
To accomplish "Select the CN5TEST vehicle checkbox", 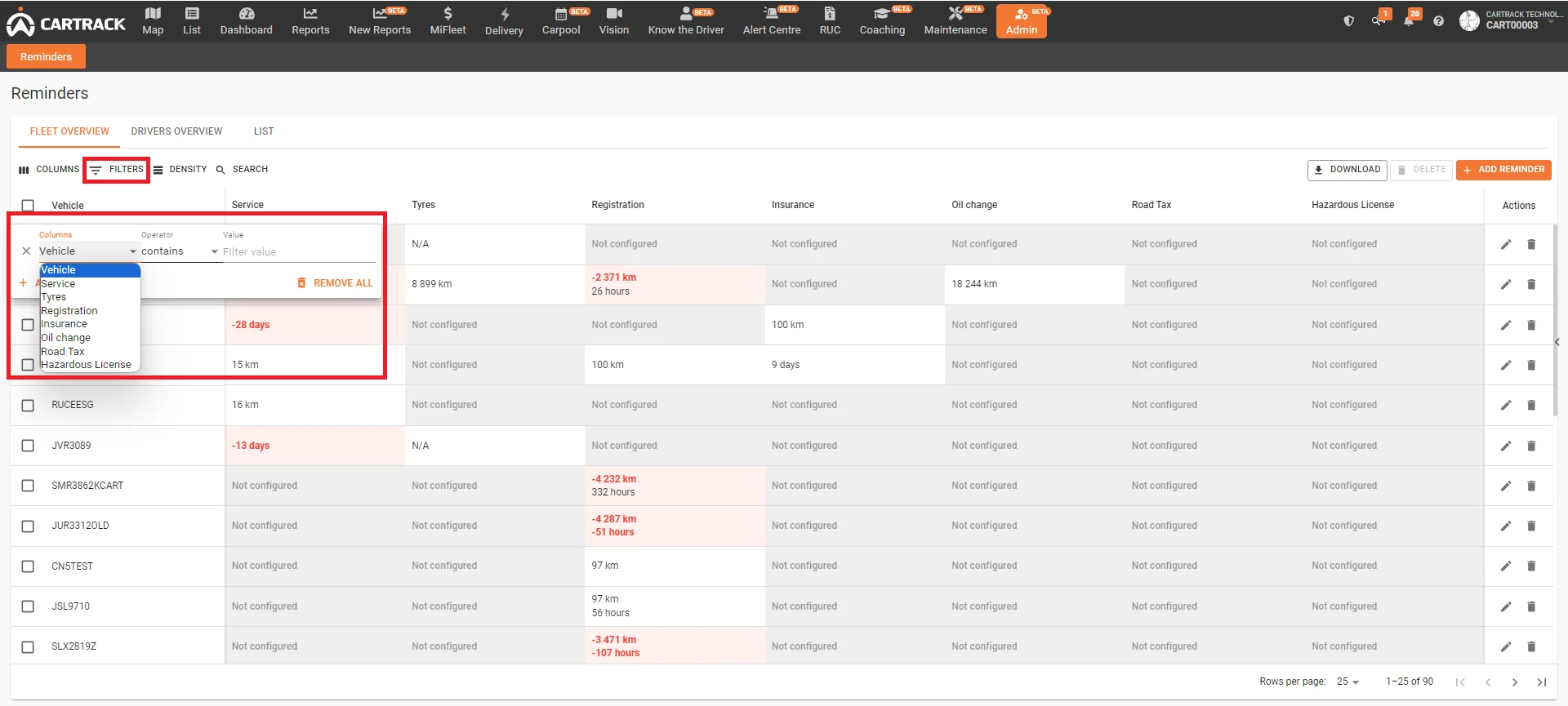I will (28, 566).
